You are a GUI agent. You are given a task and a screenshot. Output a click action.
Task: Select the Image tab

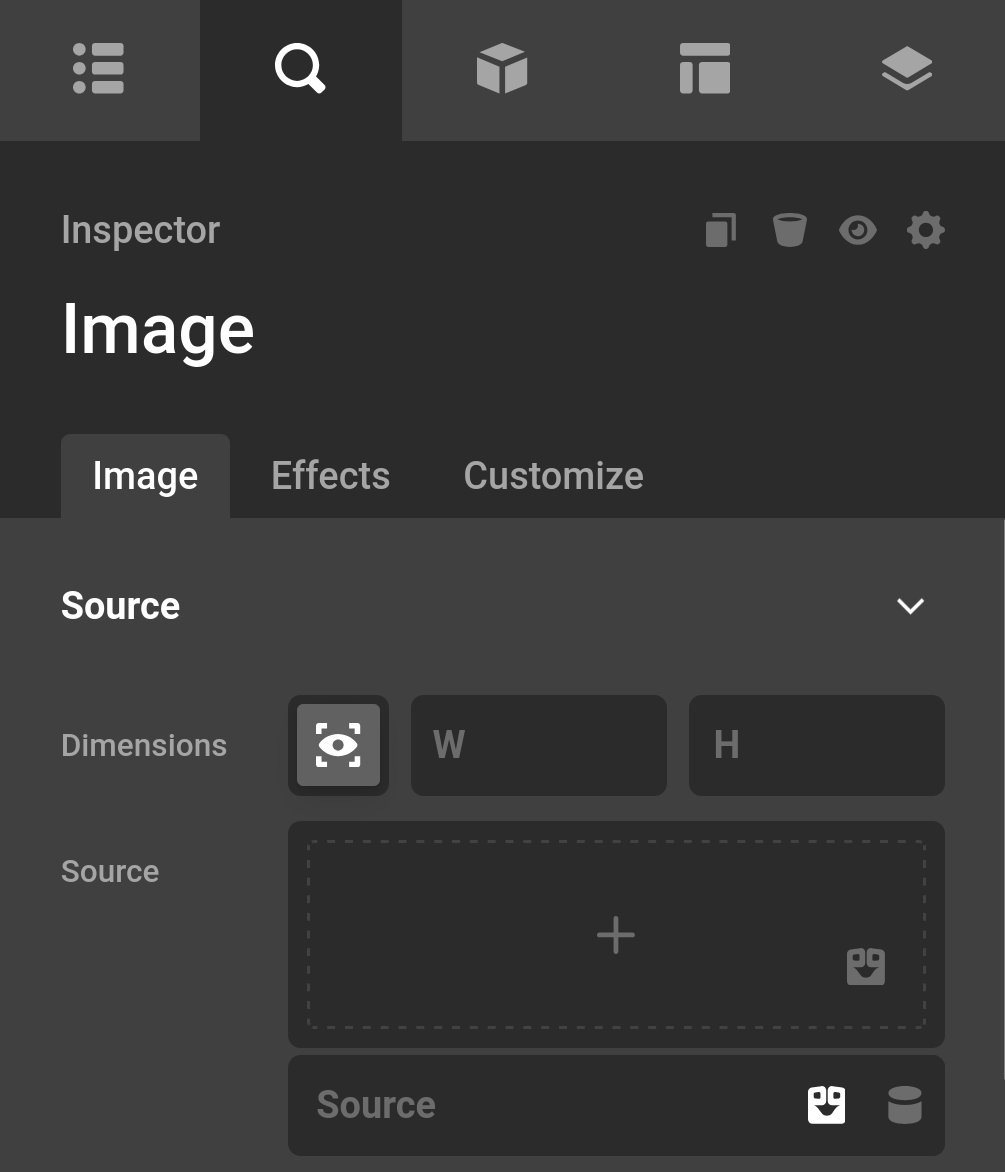coord(145,475)
